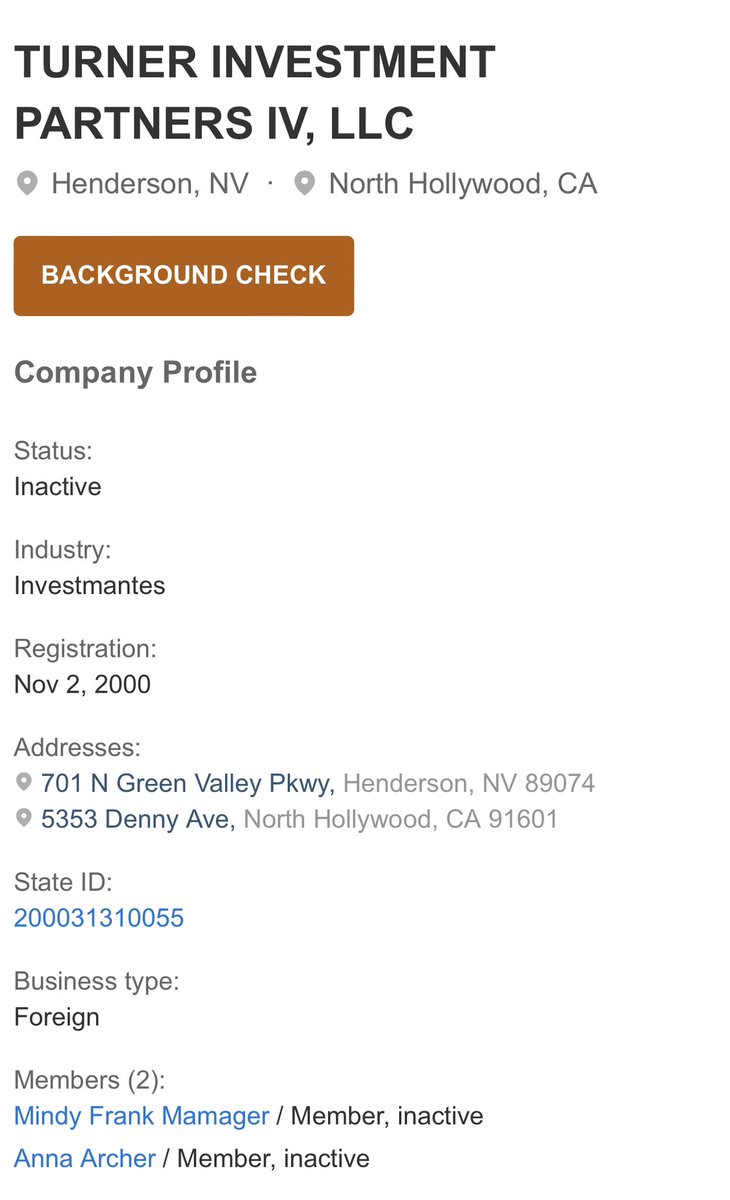The width and height of the screenshot is (730, 1200).
Task: Open the 5353 Denny Ave address link
Action: click(x=138, y=820)
